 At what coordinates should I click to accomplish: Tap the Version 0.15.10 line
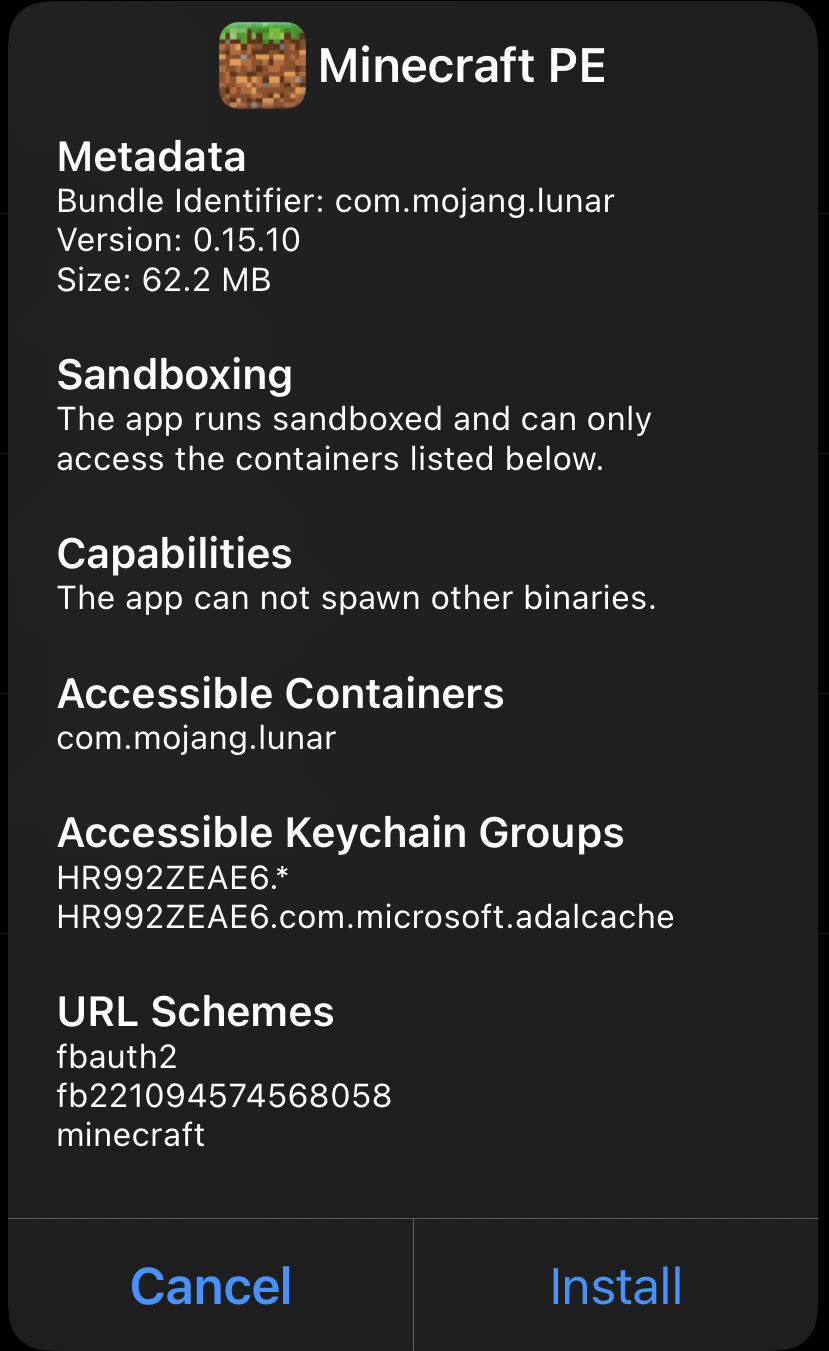pyautogui.click(x=179, y=240)
